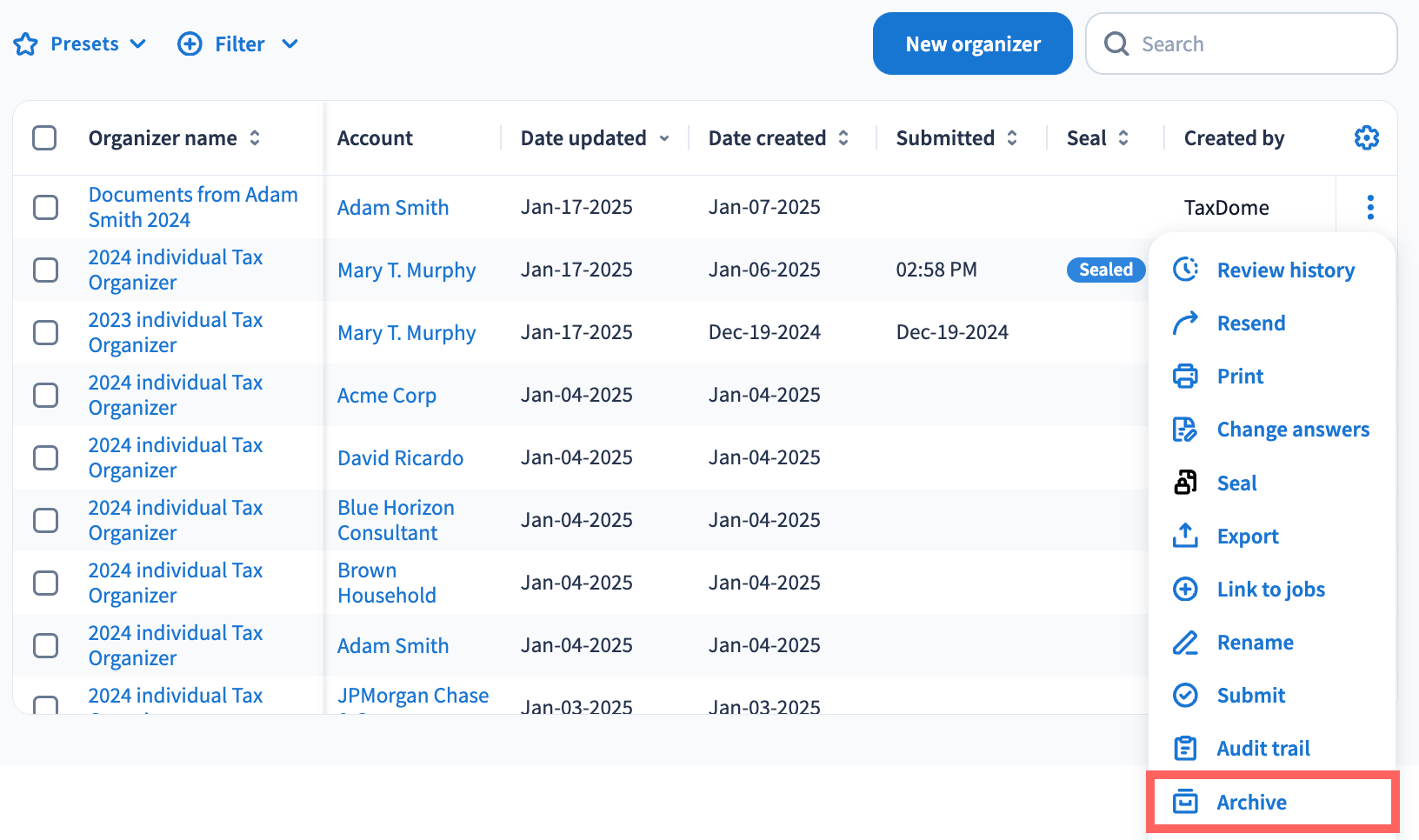1419x840 pixels.
Task: Click the New organizer button
Action: [972, 44]
